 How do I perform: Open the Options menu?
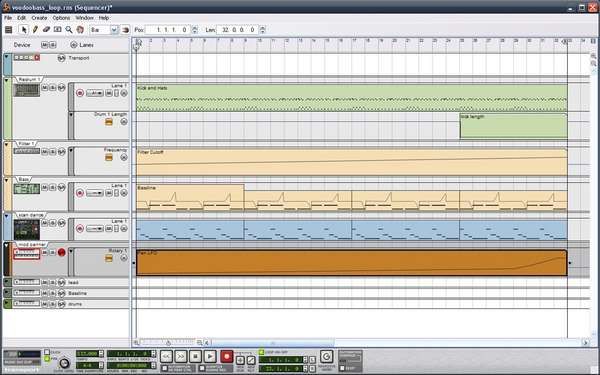pos(61,18)
